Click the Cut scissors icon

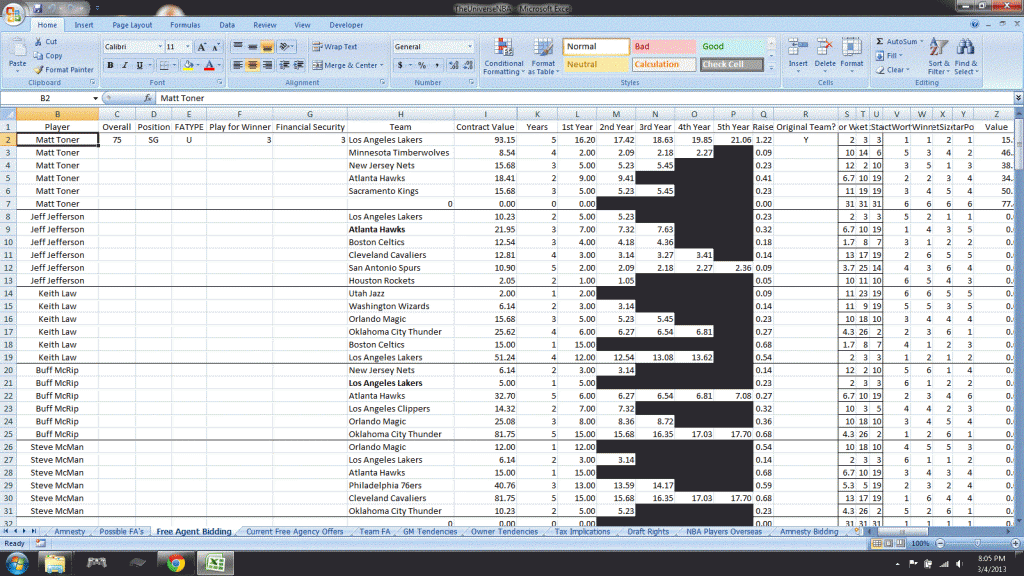point(38,41)
